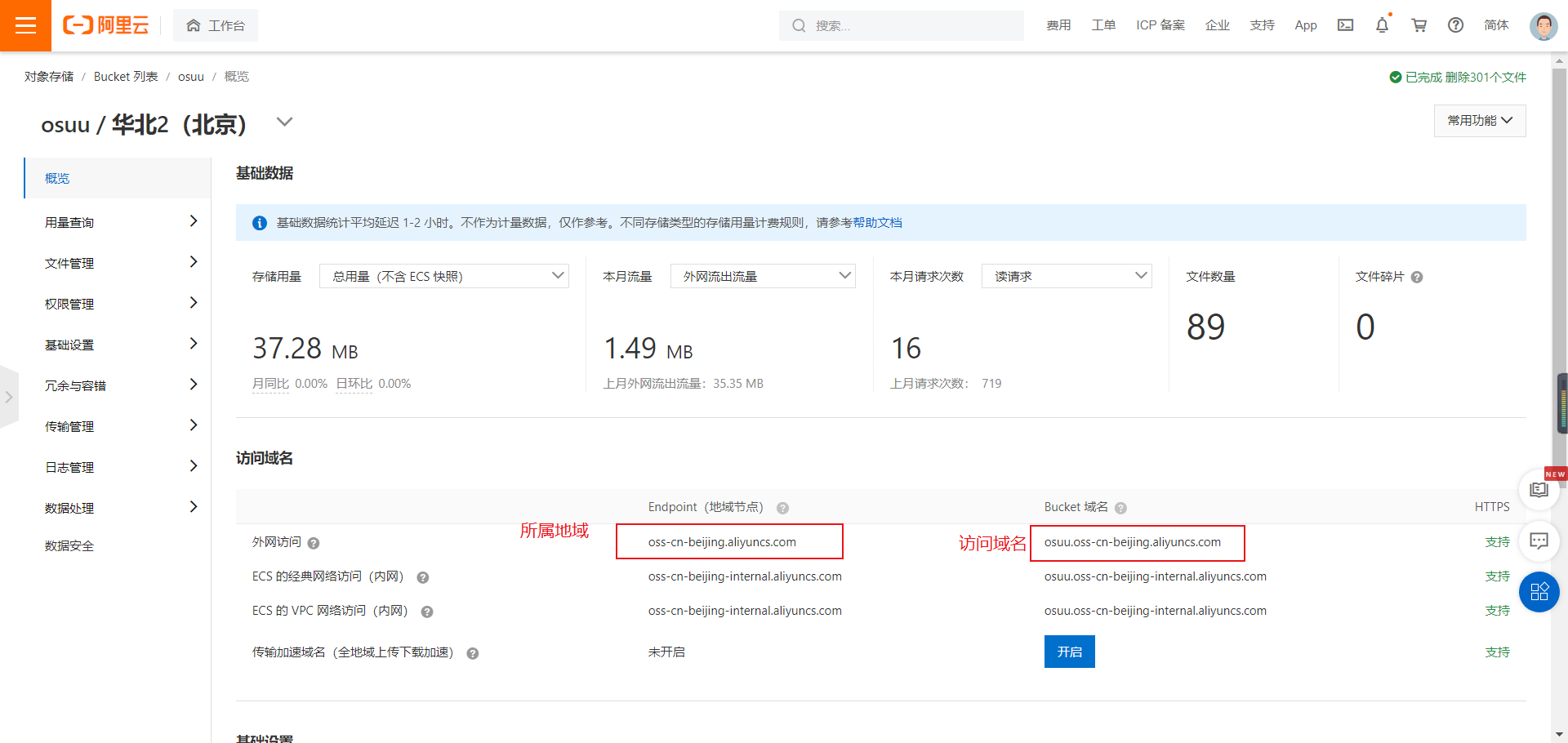
Task: Open the notification bell
Action: [1382, 25]
